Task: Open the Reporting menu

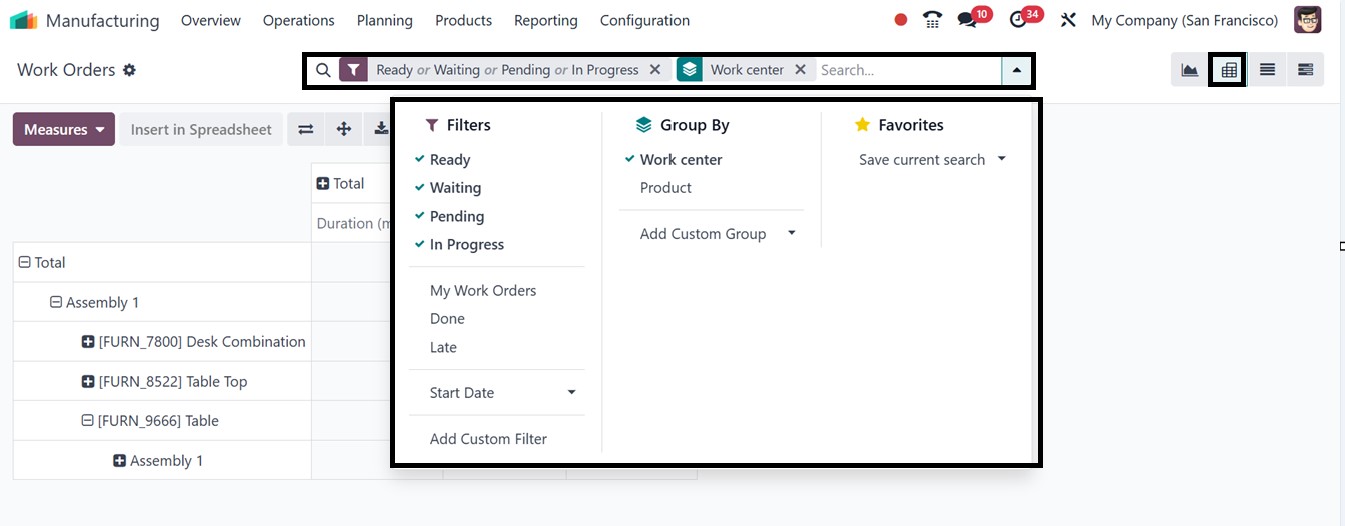Action: pyautogui.click(x=545, y=20)
